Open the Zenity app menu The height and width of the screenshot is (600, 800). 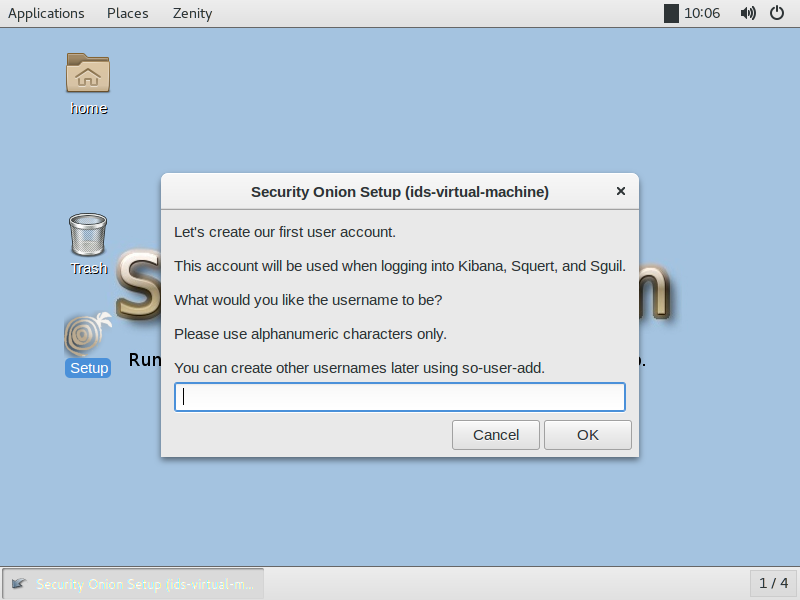click(x=192, y=13)
